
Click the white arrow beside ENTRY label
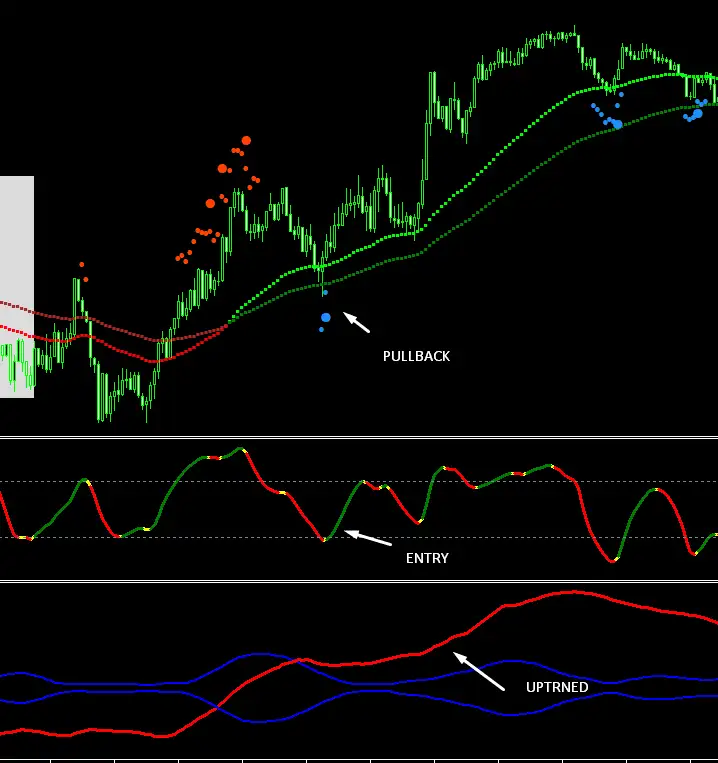click(x=368, y=538)
